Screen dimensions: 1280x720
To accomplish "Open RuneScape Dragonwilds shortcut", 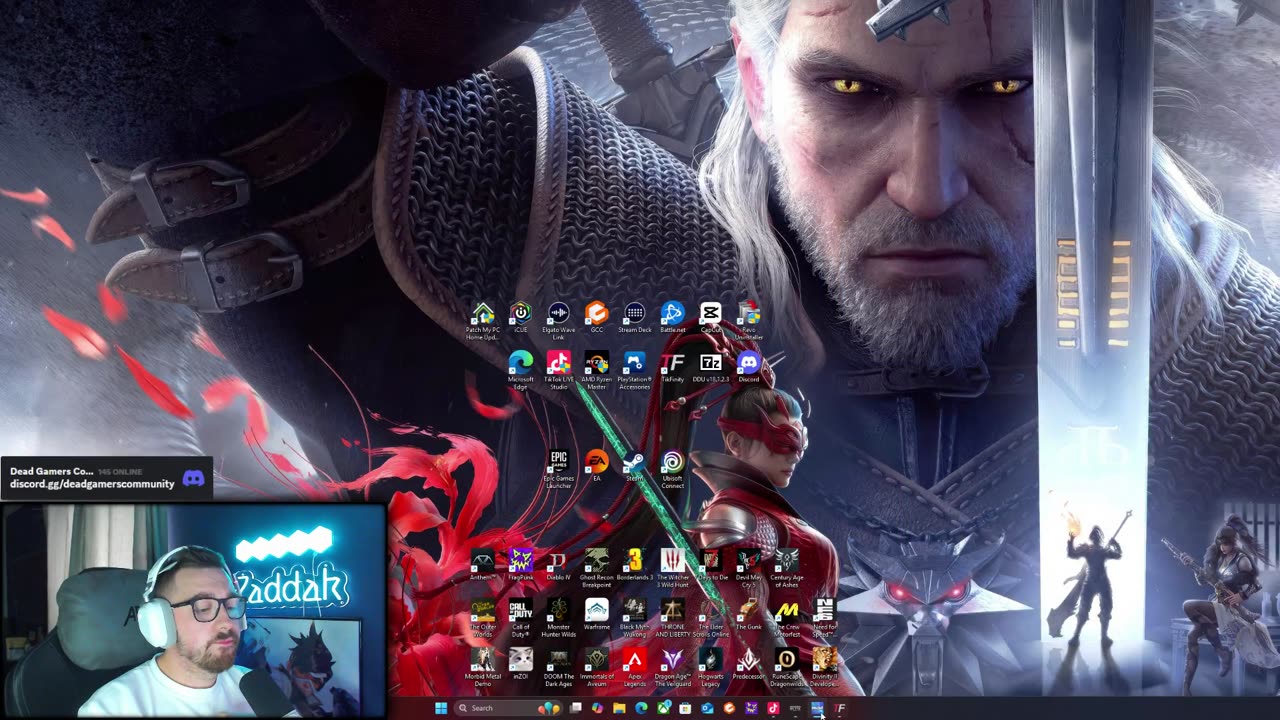I will click(x=786, y=667).
